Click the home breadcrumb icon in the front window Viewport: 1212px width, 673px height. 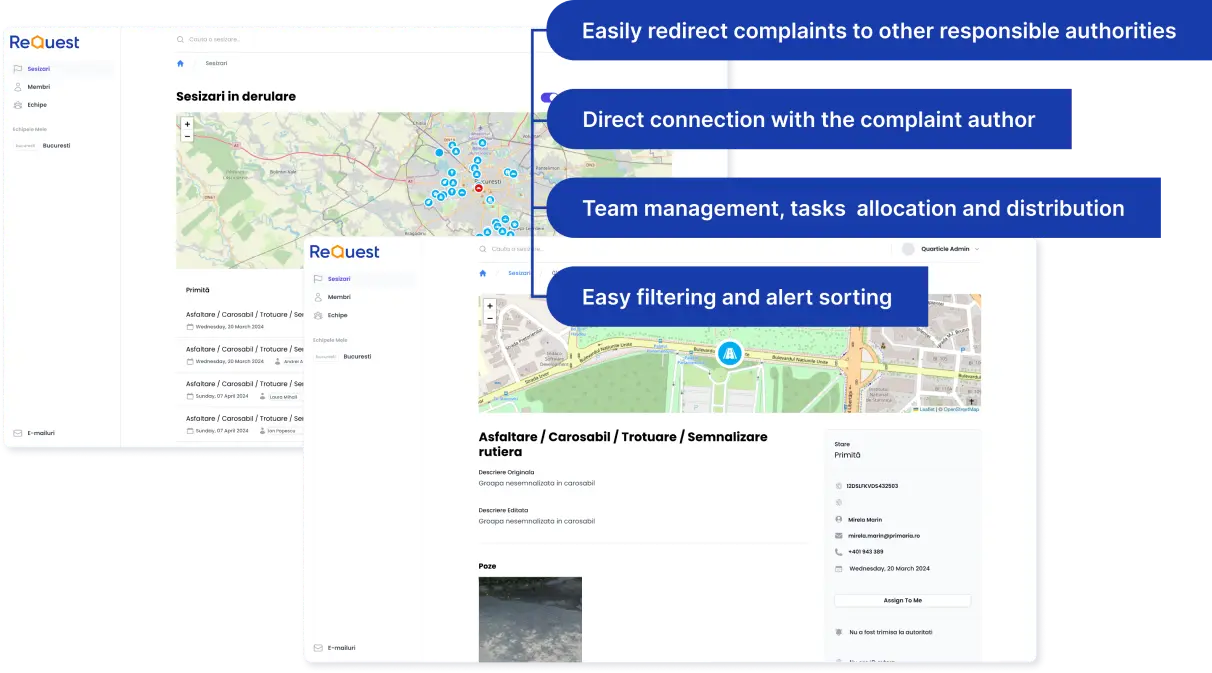coord(483,273)
